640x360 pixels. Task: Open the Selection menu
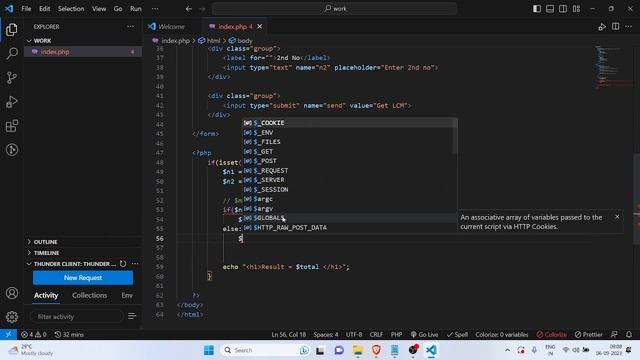point(71,9)
